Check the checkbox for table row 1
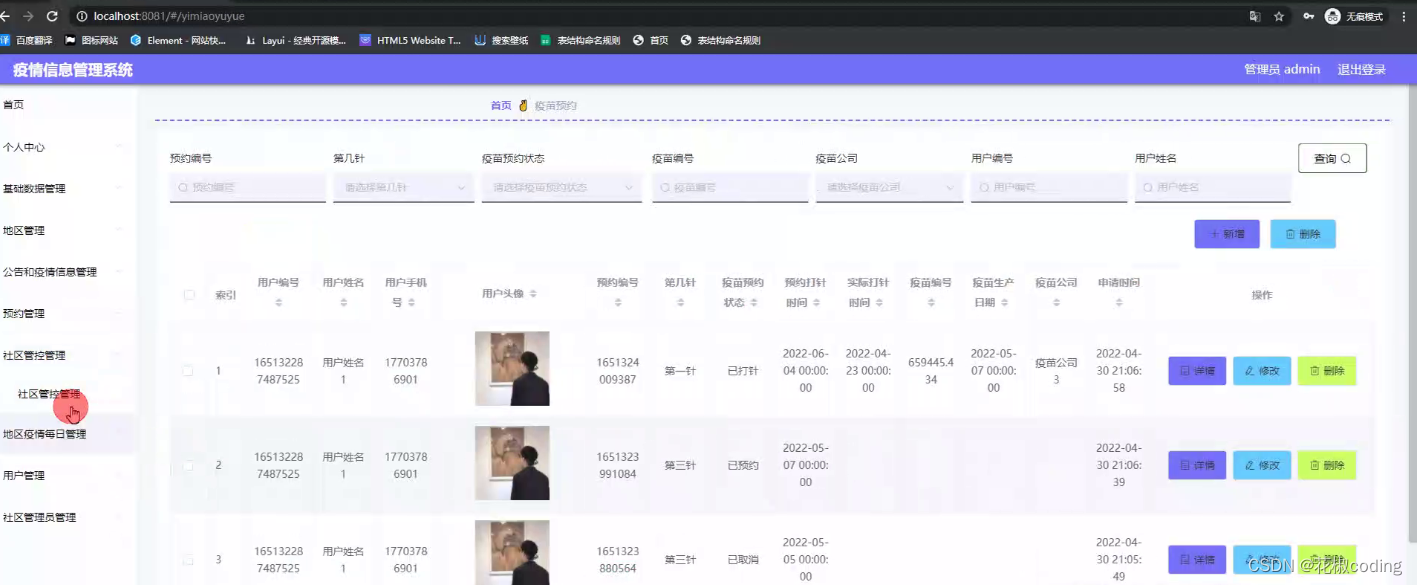This screenshot has height=585, width=1417. [x=188, y=369]
